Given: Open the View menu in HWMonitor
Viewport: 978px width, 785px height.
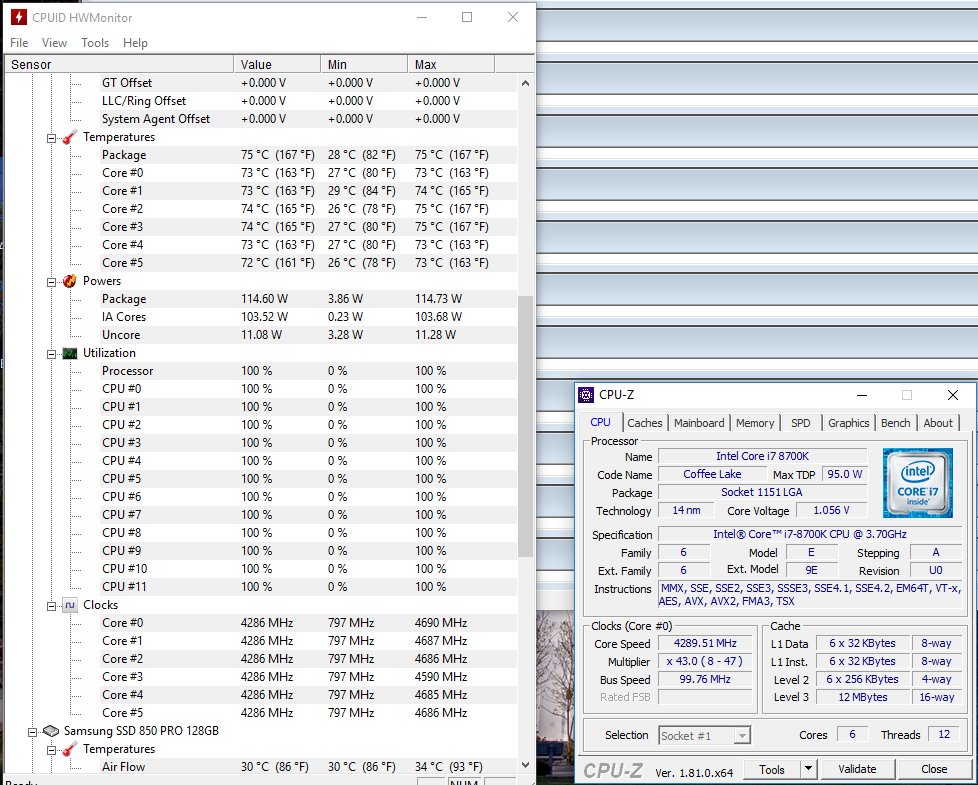Looking at the screenshot, I should point(54,42).
